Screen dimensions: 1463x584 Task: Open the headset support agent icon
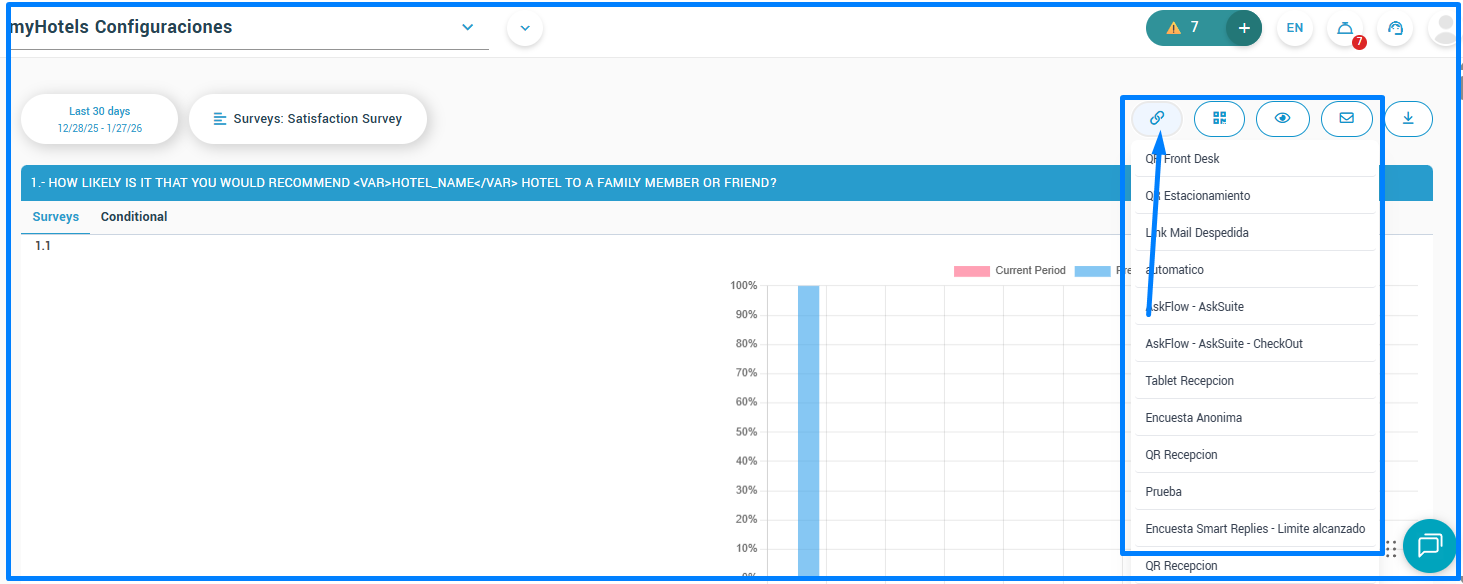pos(1395,28)
